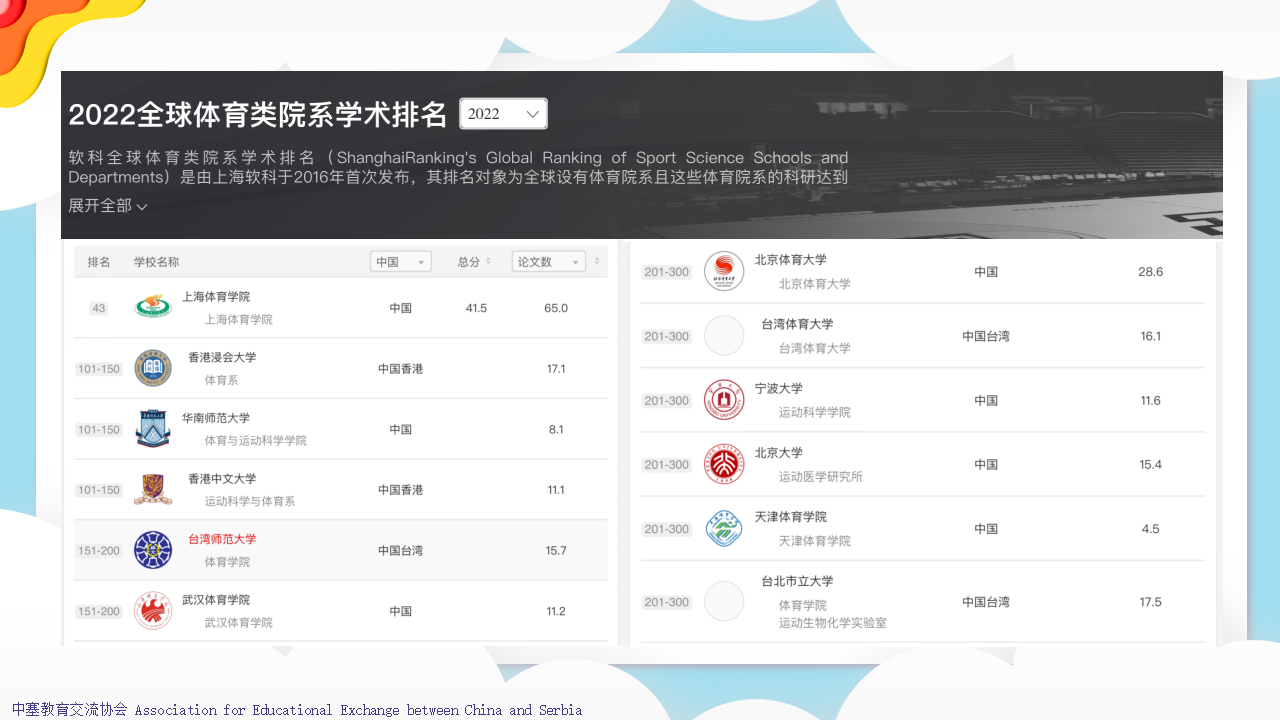
Task: Open the 台北市立大学 link
Action: [797, 581]
